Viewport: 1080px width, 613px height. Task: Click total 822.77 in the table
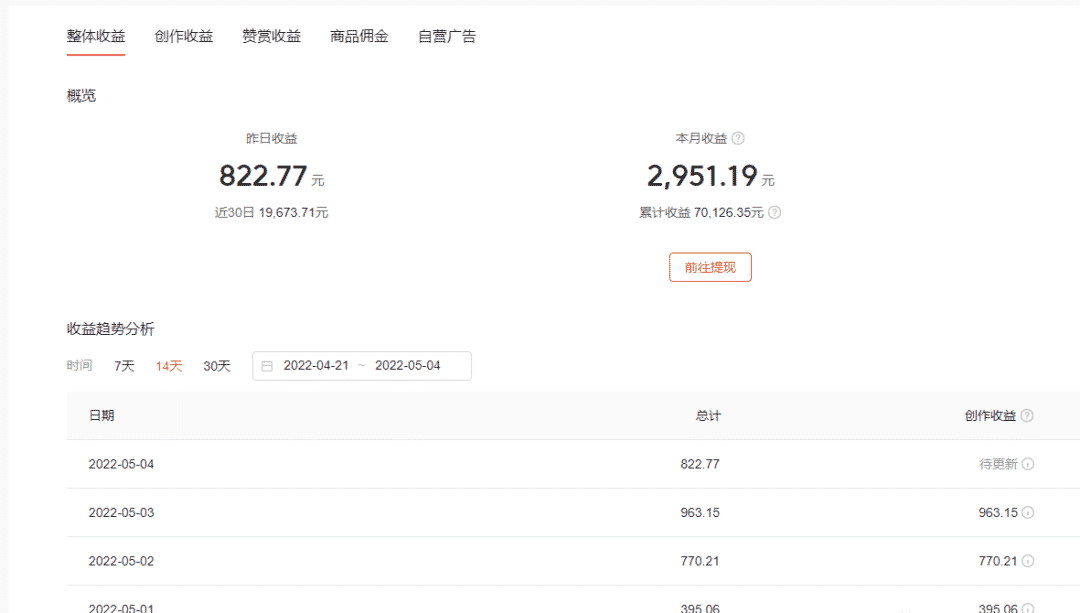click(700, 464)
